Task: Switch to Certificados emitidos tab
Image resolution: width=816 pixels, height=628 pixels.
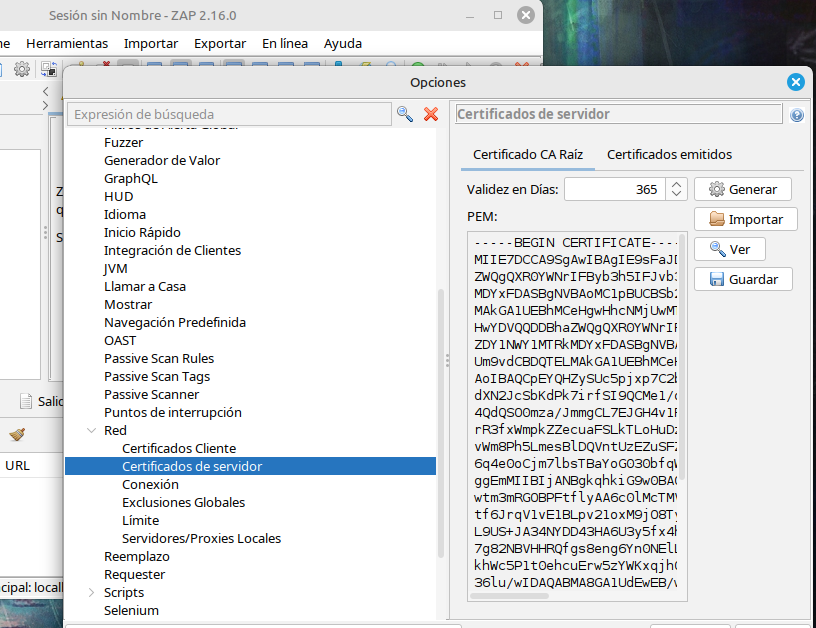Action: coord(669,155)
